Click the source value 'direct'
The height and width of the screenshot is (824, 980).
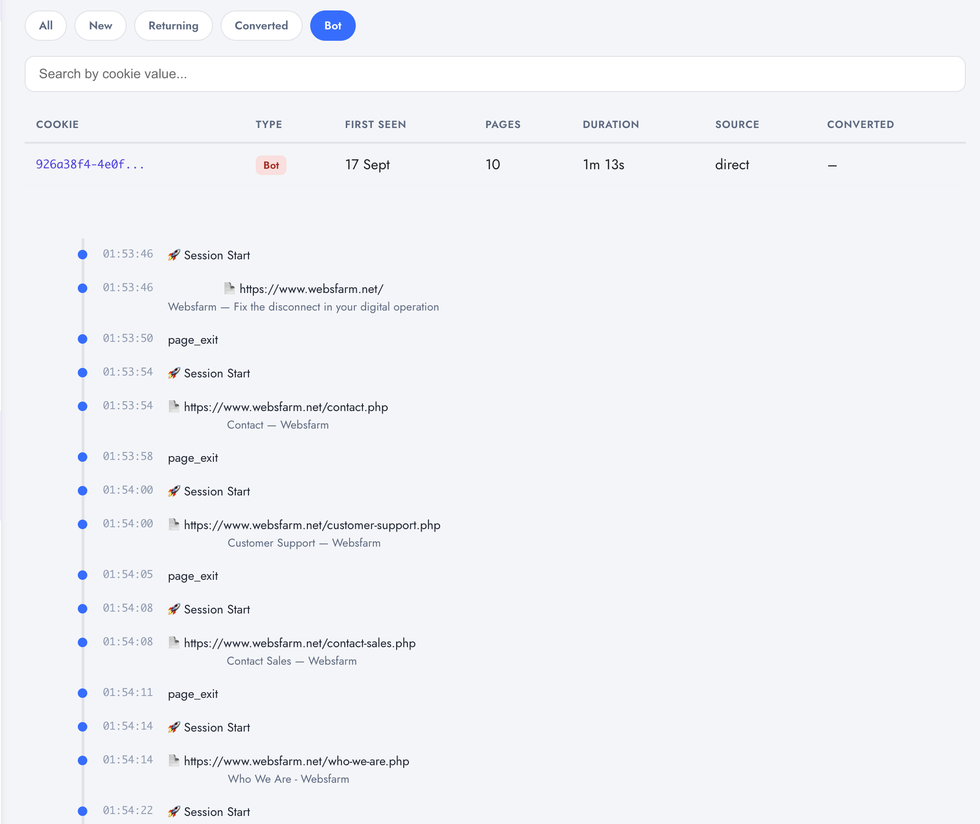732,164
